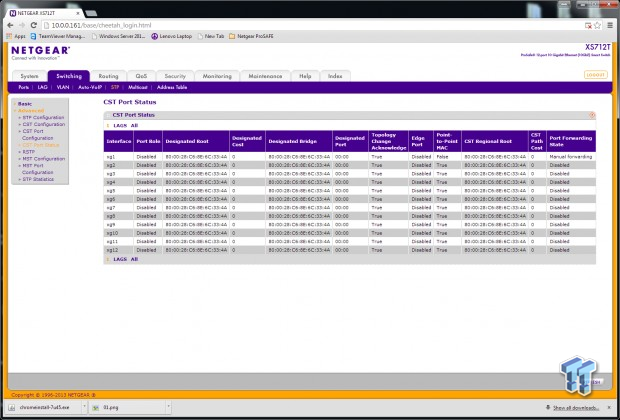Go back with the browser back arrow

pyautogui.click(x=10, y=25)
